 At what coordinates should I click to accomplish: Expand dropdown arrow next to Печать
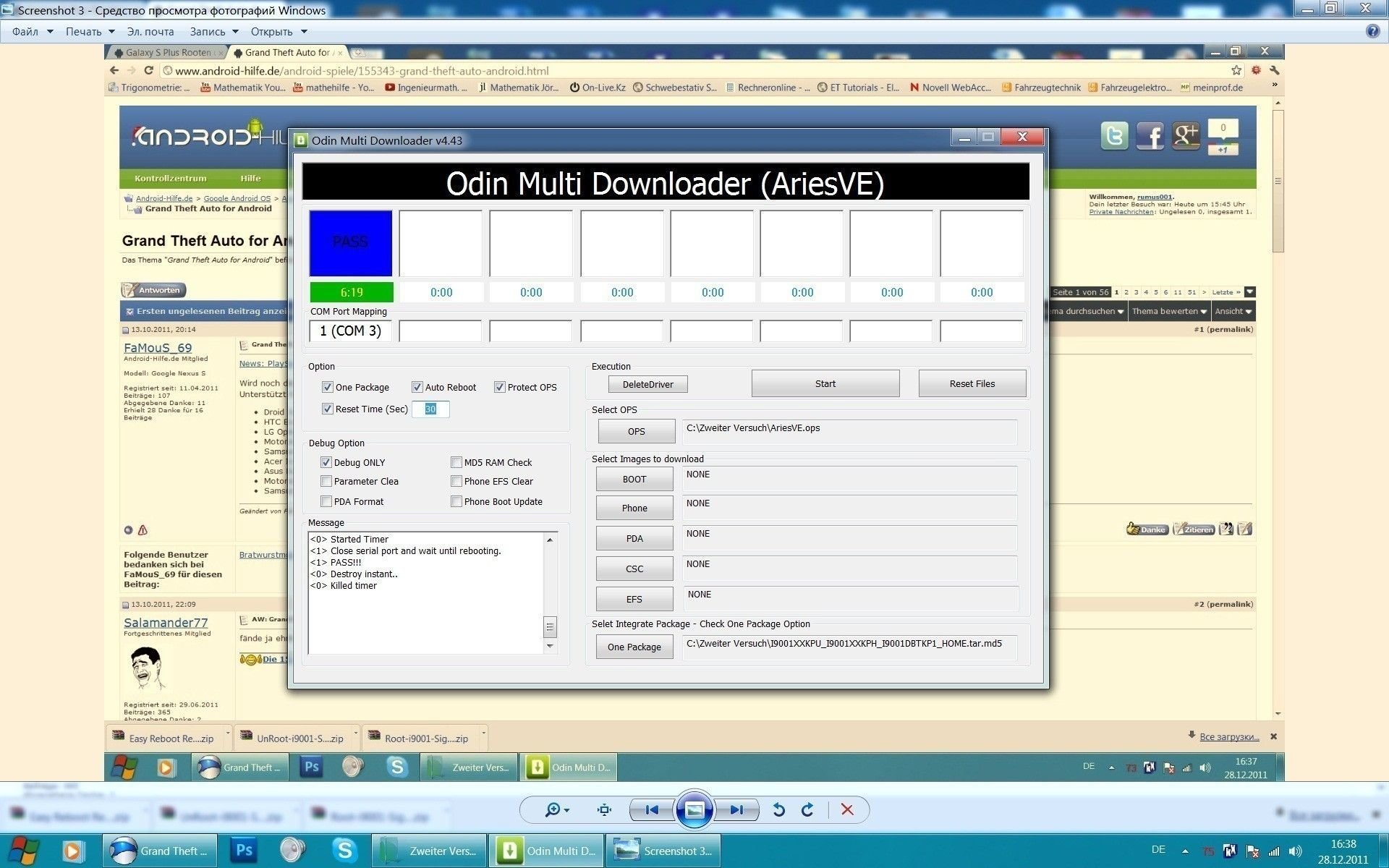pyautogui.click(x=111, y=32)
